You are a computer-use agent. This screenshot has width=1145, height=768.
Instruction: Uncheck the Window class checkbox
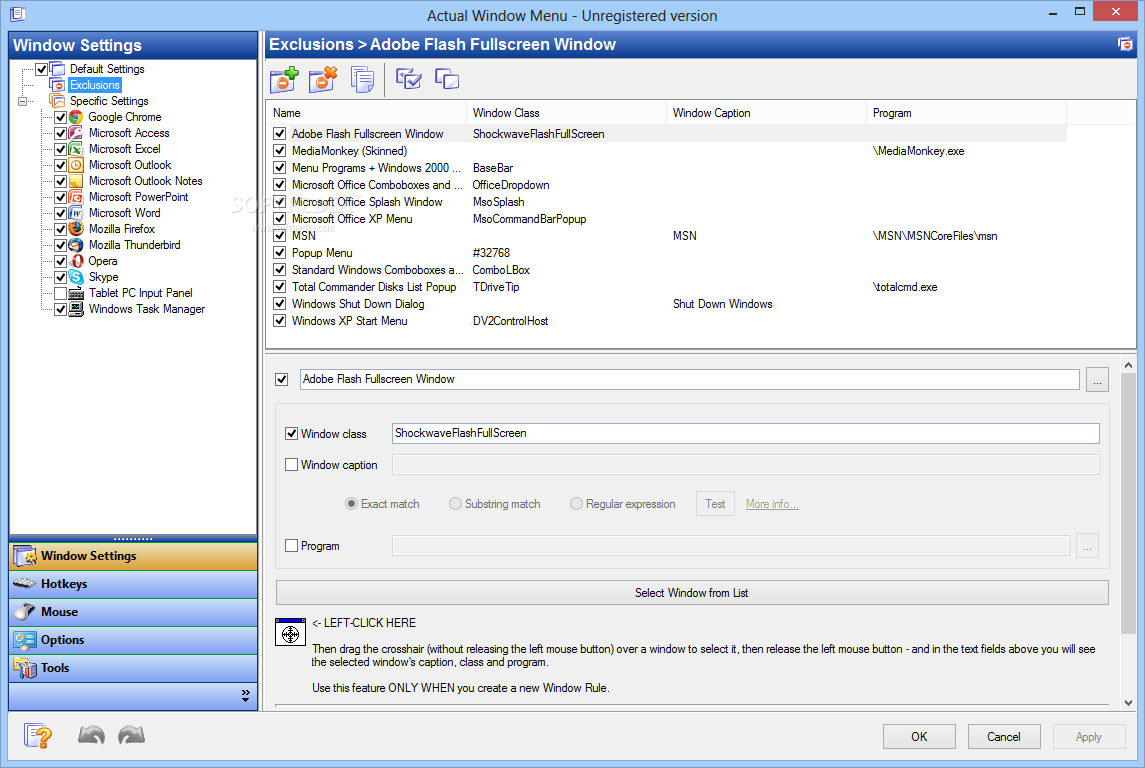291,434
